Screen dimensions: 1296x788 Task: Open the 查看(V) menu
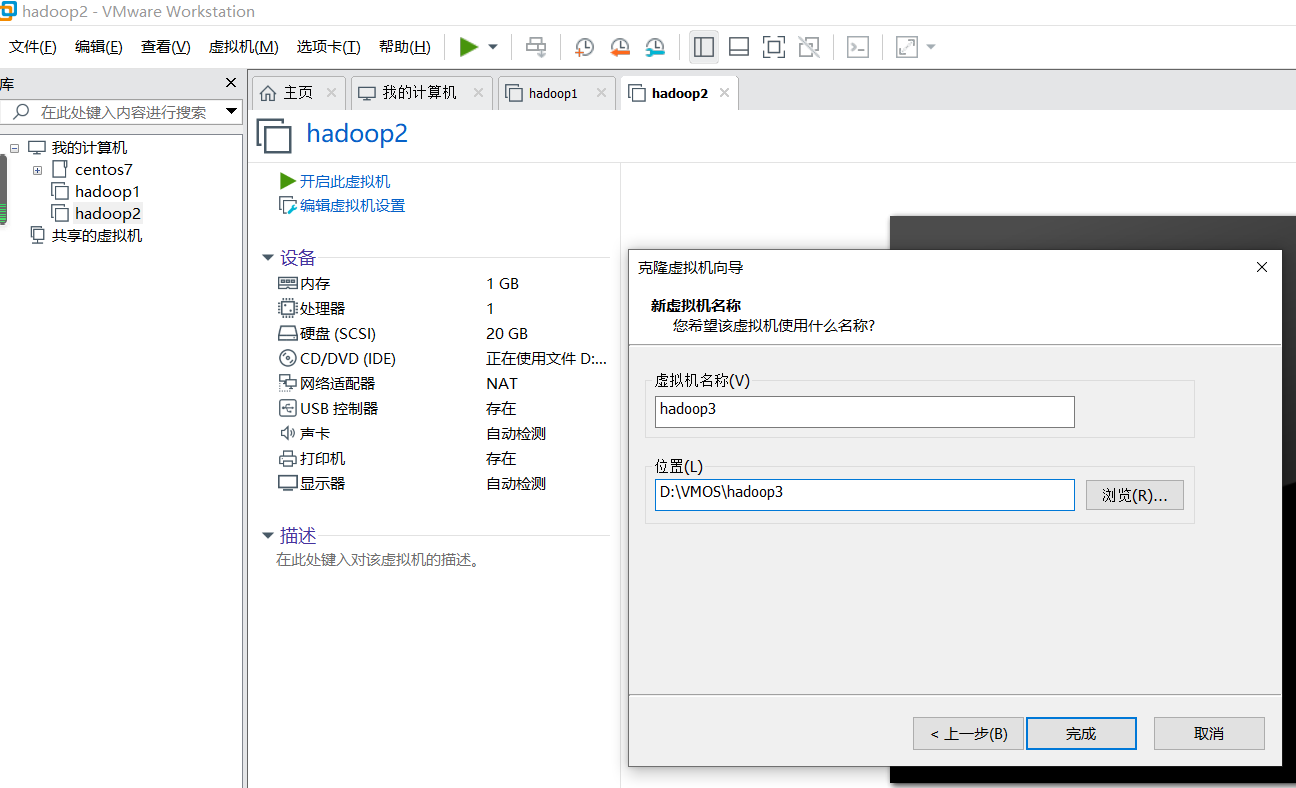tap(166, 47)
